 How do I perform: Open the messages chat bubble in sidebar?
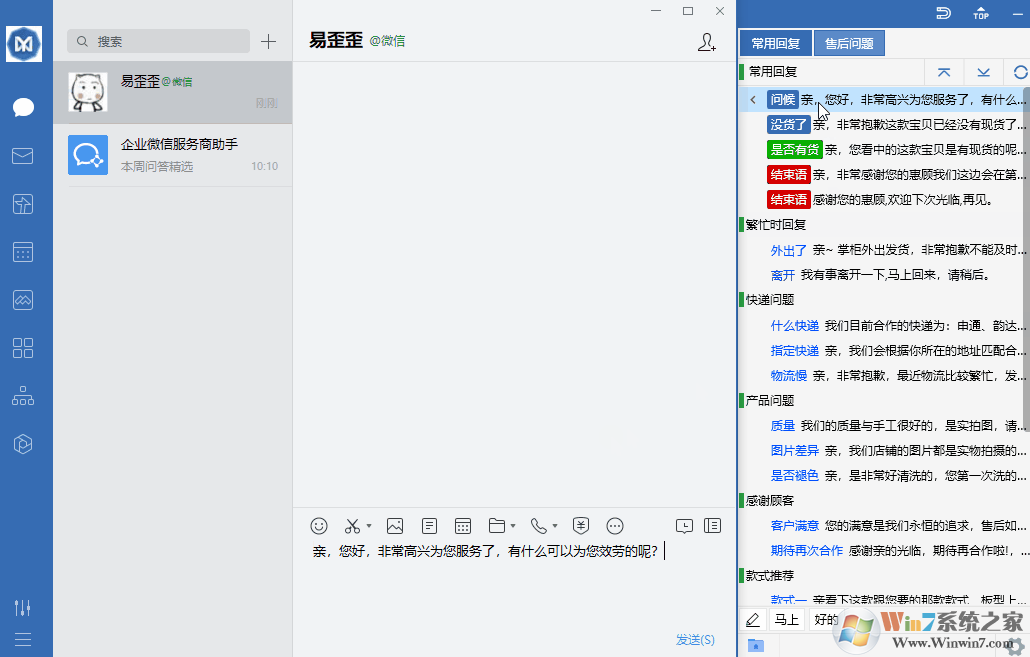pos(23,107)
